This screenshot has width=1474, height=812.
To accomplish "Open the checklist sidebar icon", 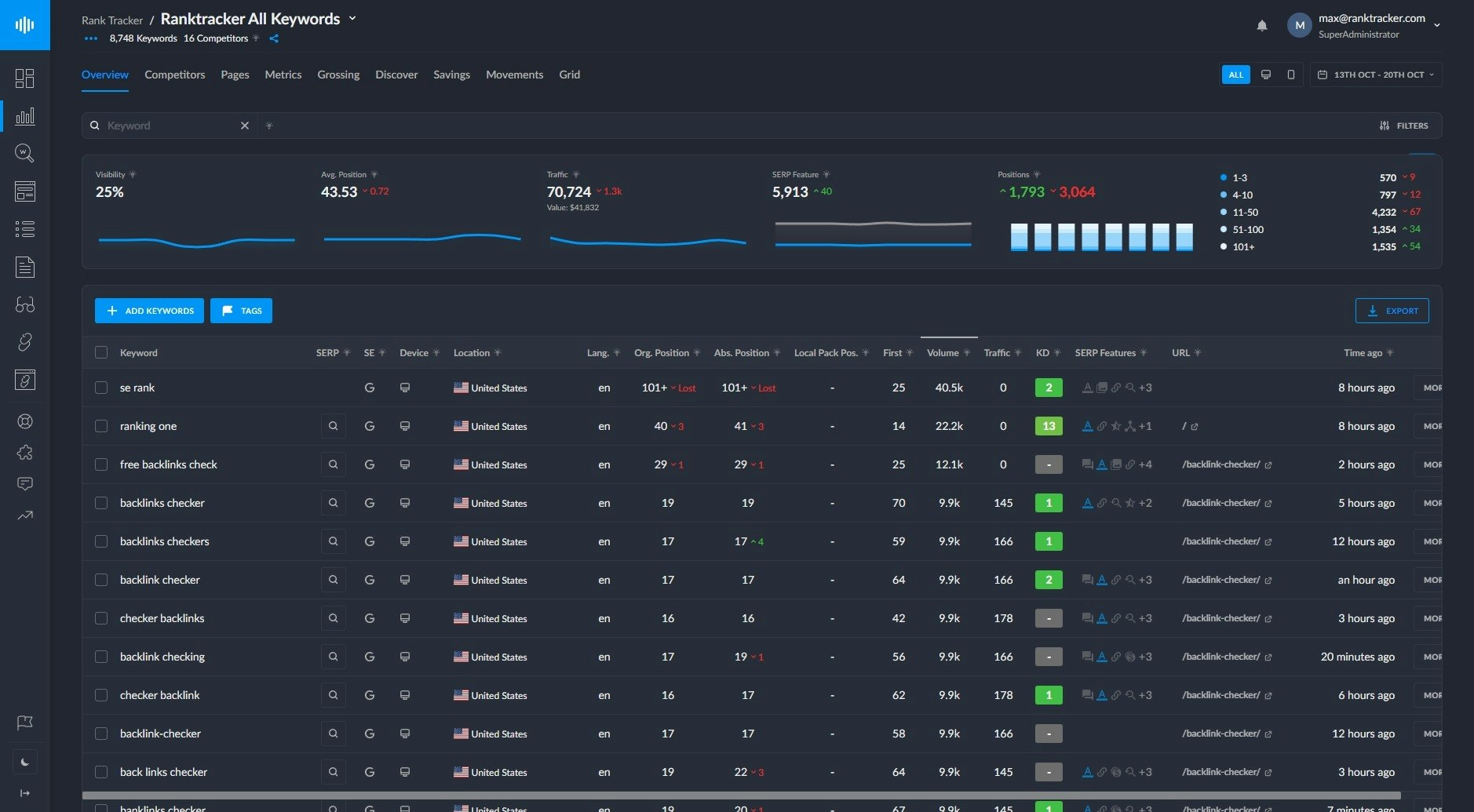I will 25,229.
